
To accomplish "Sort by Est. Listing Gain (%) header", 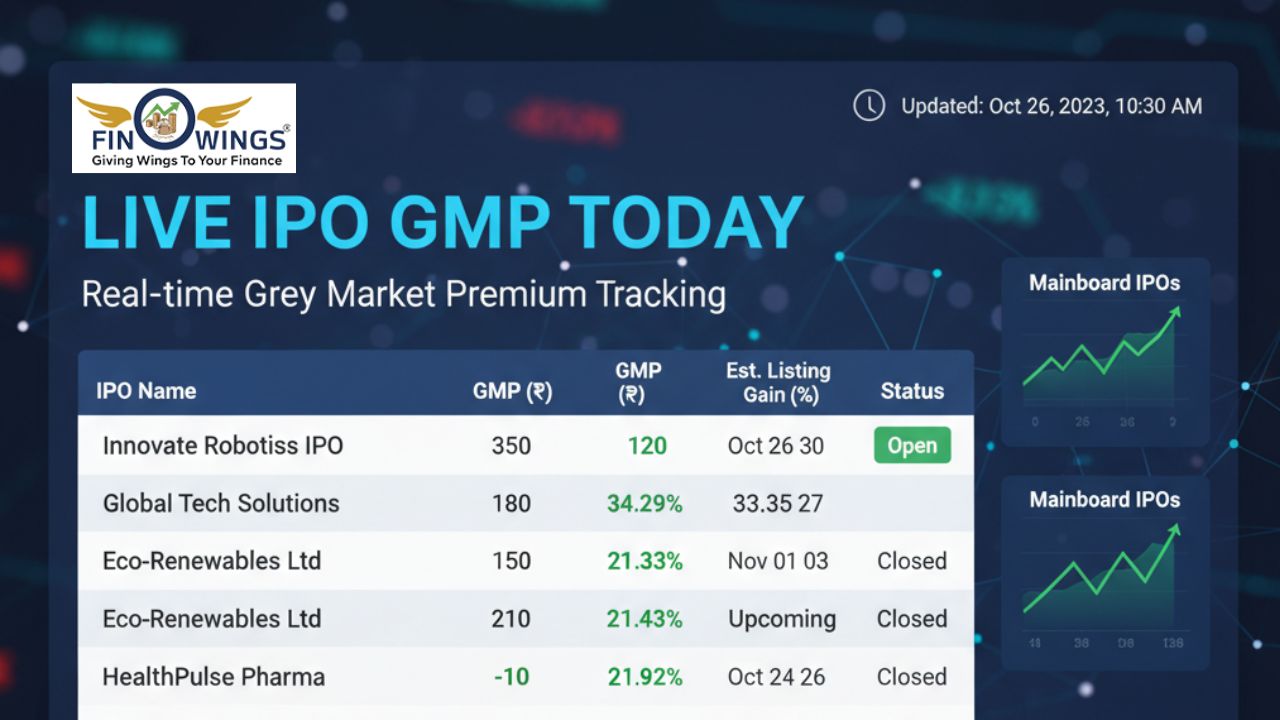I will [x=778, y=383].
